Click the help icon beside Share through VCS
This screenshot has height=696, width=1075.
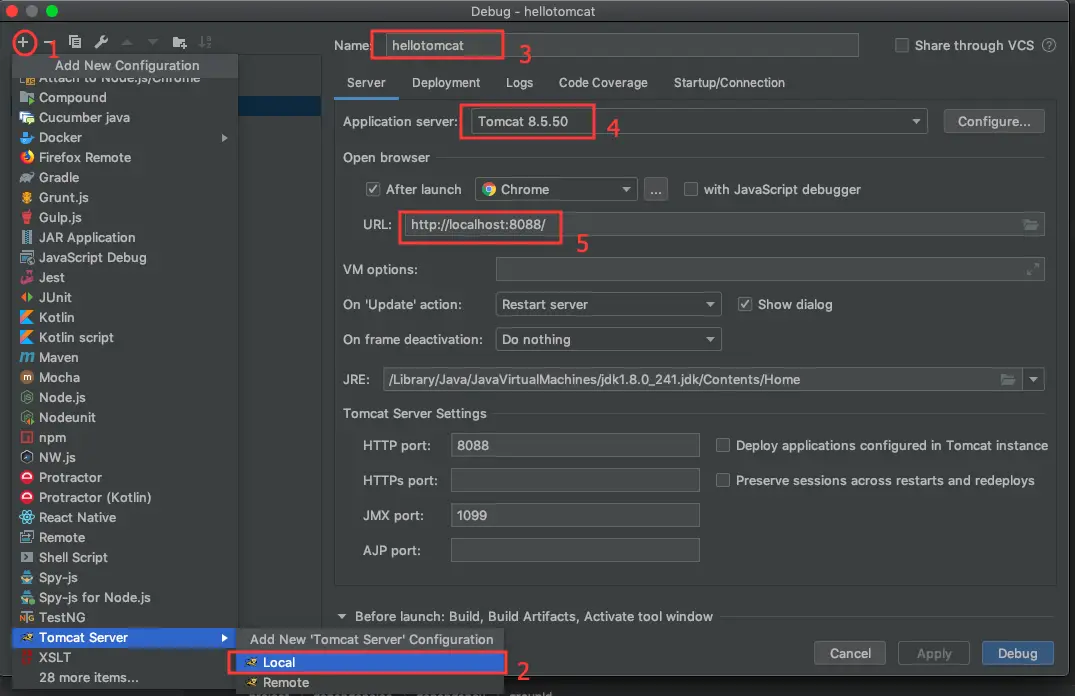click(1049, 45)
